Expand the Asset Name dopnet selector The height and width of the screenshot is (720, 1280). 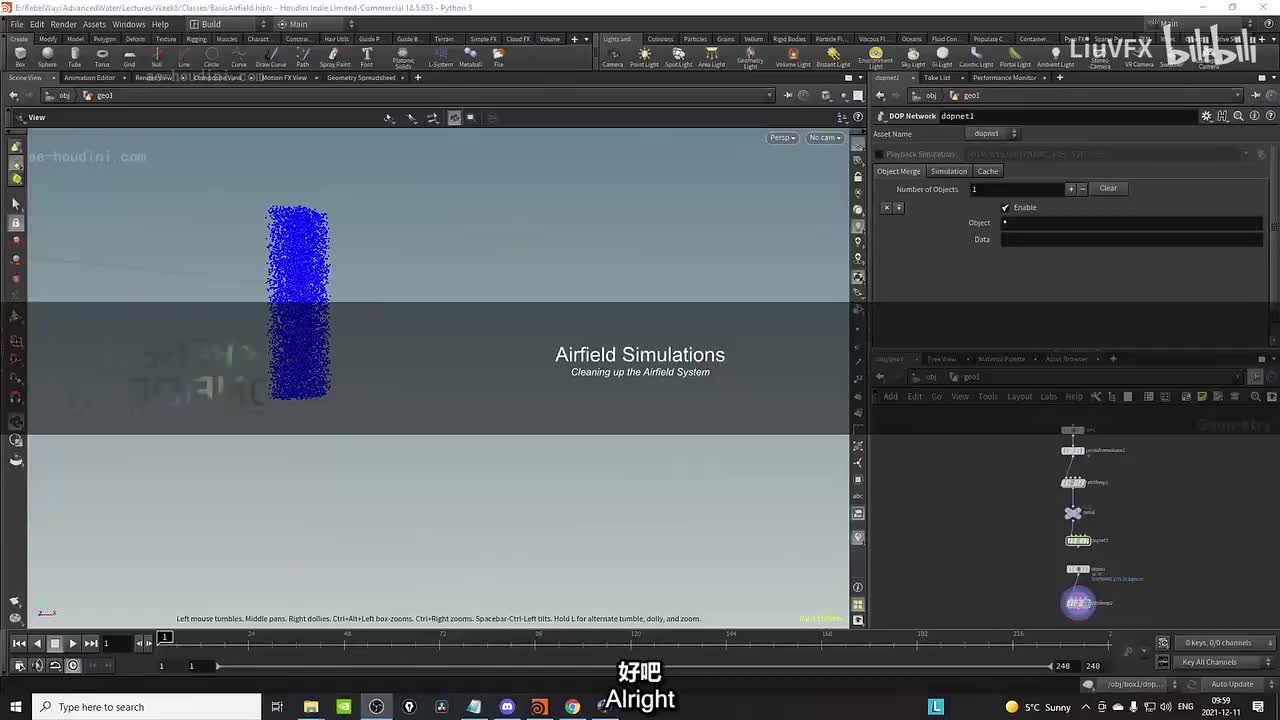(995, 134)
